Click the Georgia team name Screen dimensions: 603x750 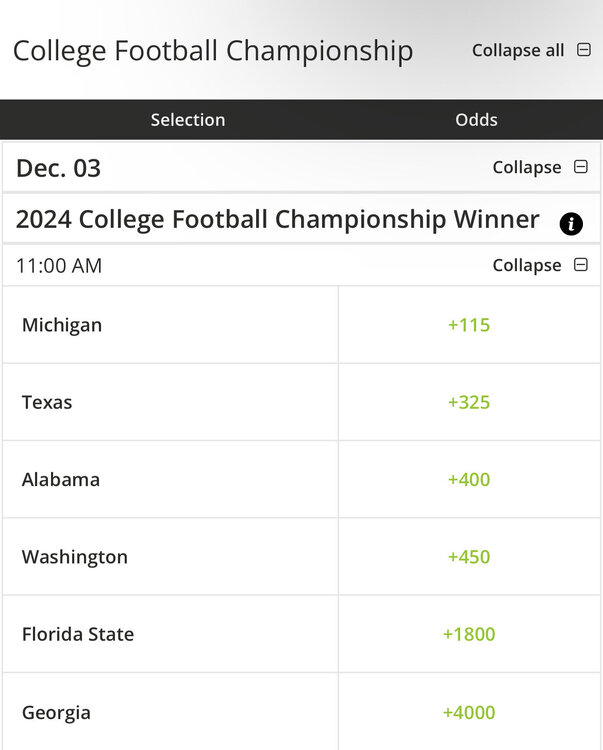56,712
